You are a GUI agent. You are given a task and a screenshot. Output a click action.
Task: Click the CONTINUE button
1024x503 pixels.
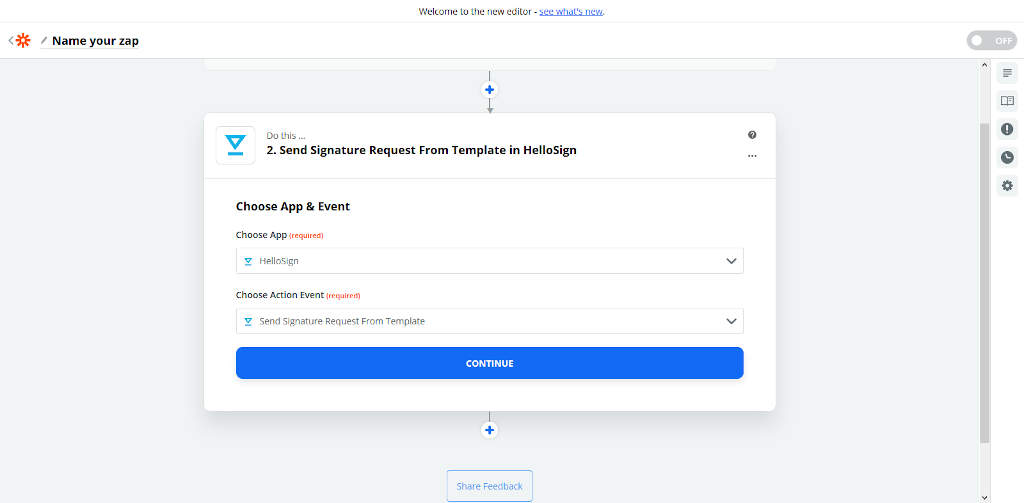pyautogui.click(x=489, y=363)
